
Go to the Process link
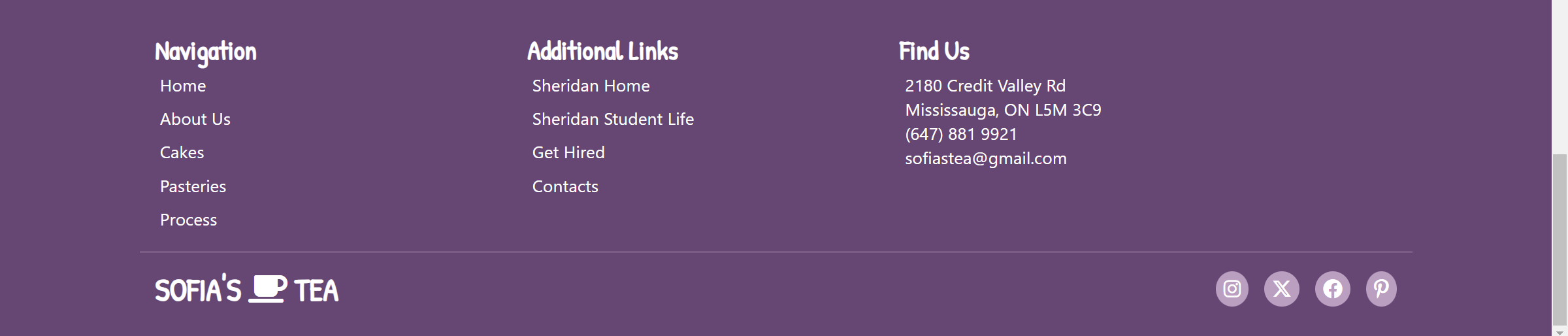coord(188,220)
